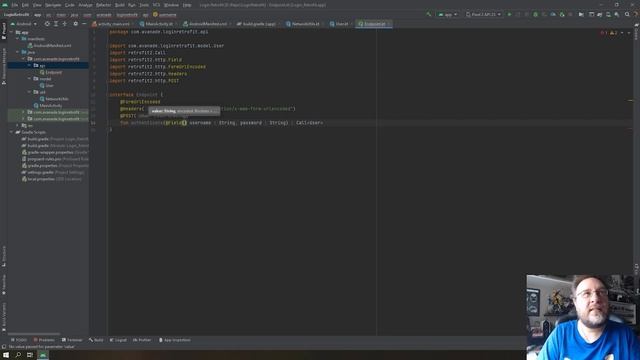
Task: Collapse the java folder
Action: (18, 52)
